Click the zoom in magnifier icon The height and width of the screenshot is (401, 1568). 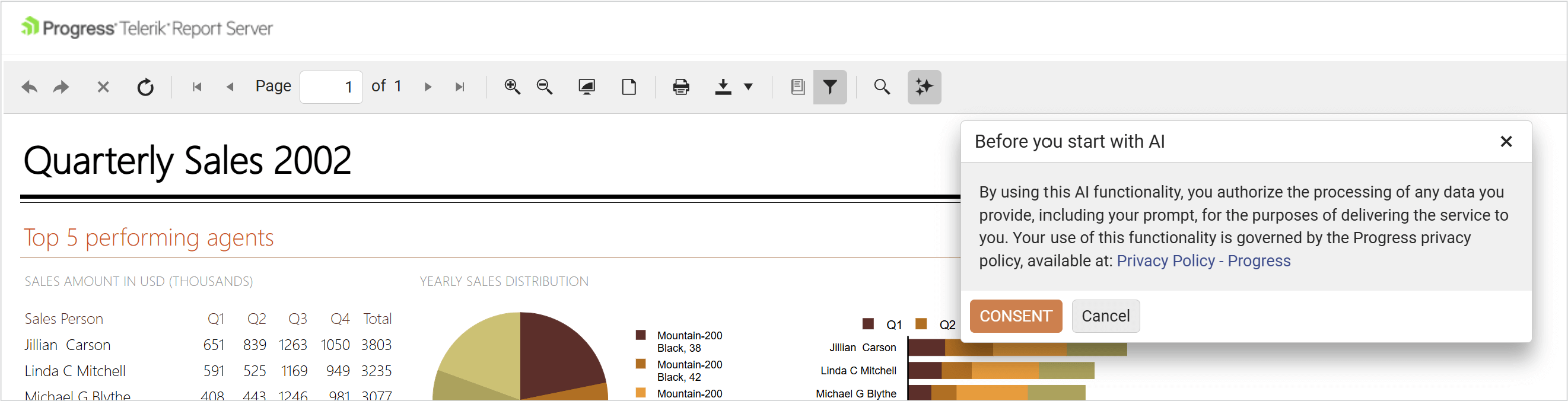click(513, 87)
